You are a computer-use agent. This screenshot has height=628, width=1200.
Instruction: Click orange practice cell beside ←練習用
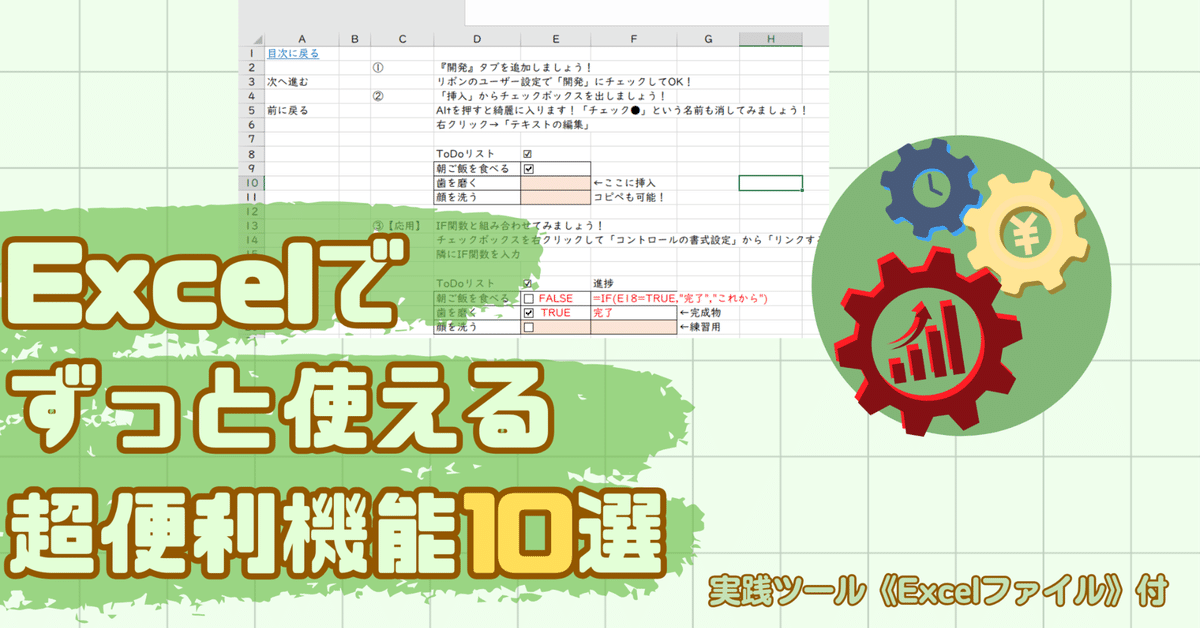(x=633, y=327)
